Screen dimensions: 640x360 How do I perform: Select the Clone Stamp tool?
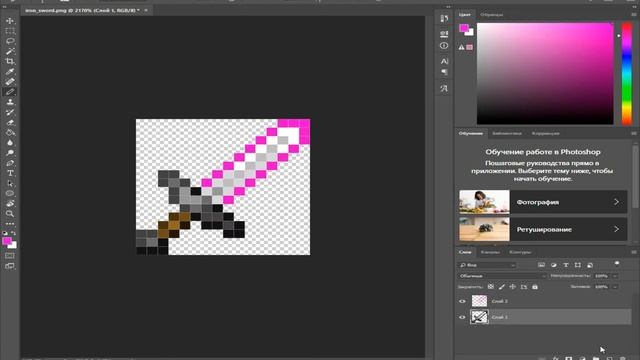[10, 102]
